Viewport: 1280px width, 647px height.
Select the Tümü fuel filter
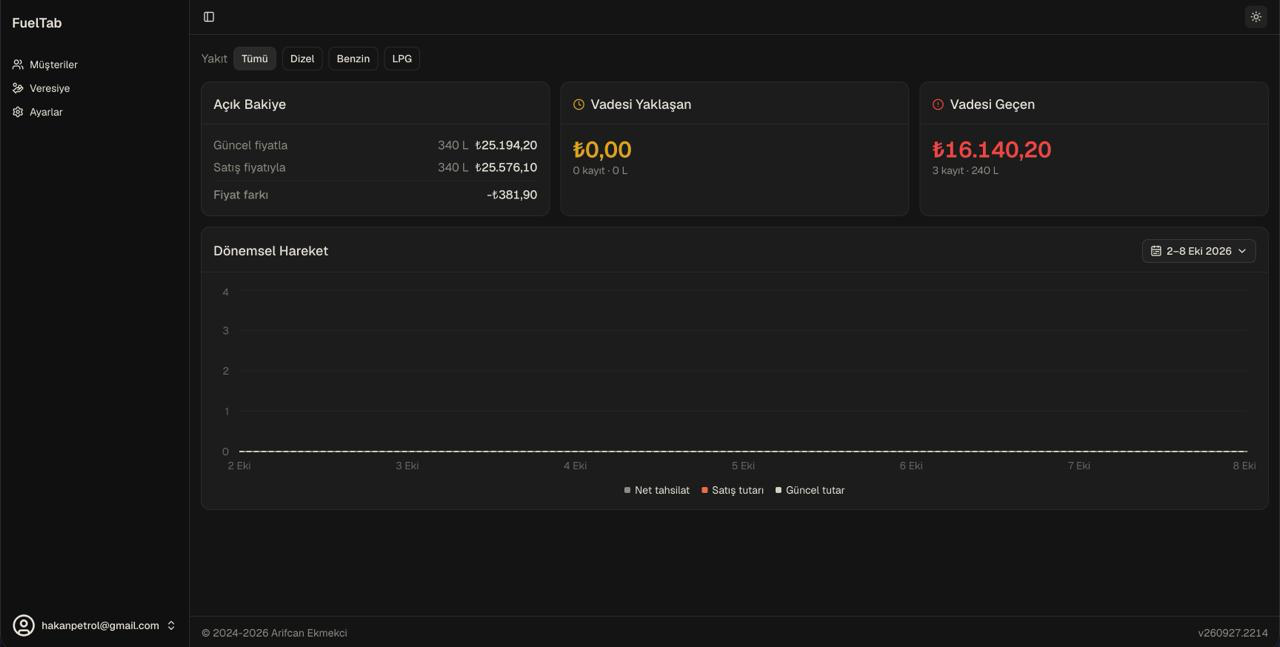click(255, 59)
